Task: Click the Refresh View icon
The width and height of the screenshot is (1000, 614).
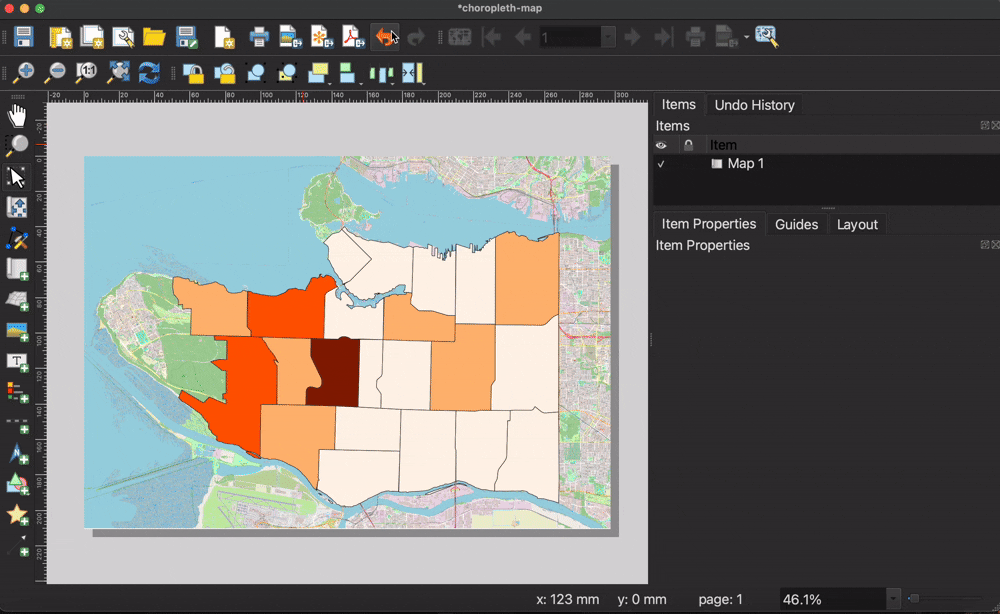Action: (x=150, y=73)
